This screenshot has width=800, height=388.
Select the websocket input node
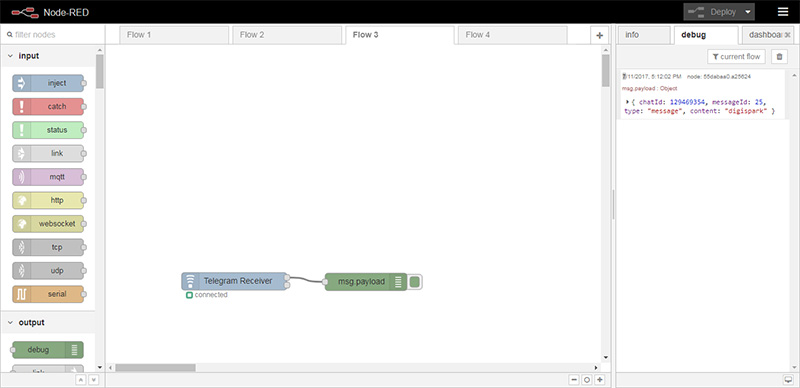point(48,224)
